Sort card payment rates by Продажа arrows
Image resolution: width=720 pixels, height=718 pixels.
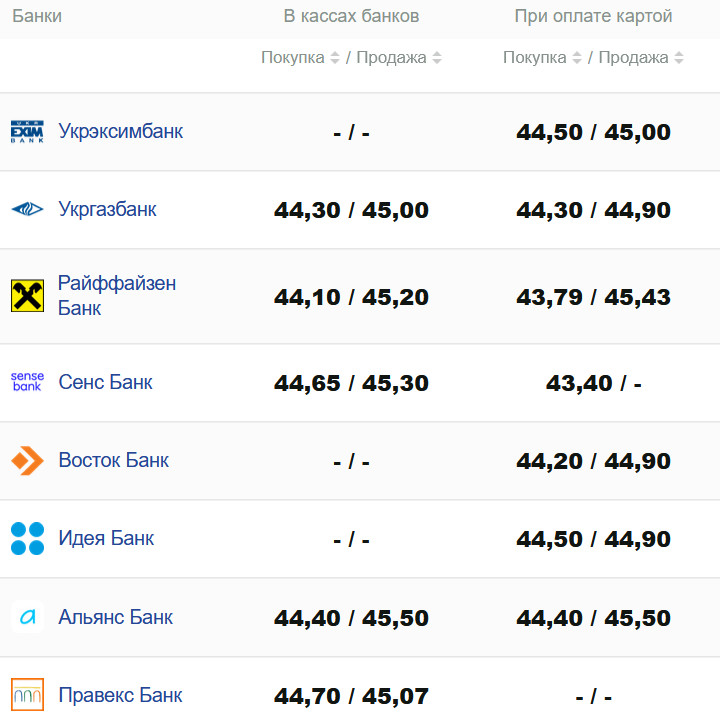tap(679, 58)
